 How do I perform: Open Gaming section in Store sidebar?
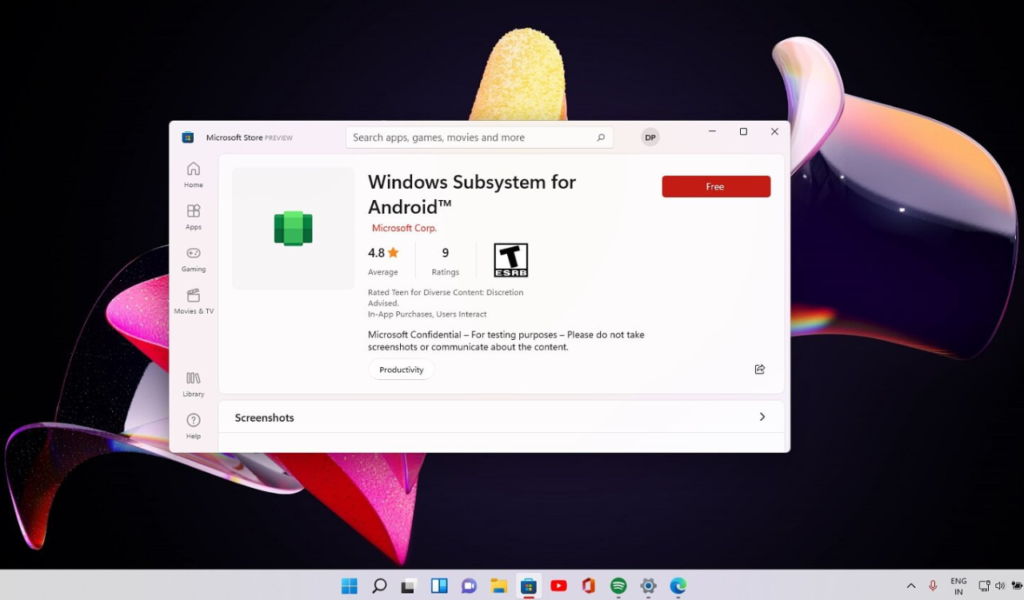(193, 259)
